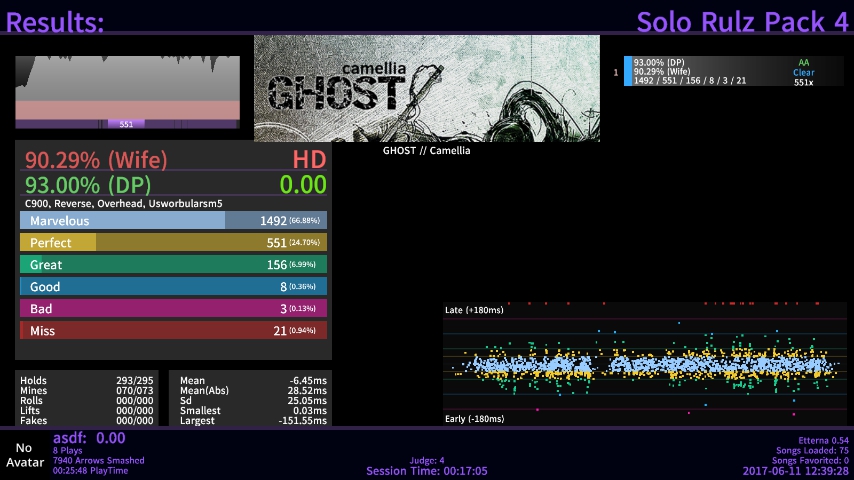Select the green Great judgment bar

coord(173,265)
